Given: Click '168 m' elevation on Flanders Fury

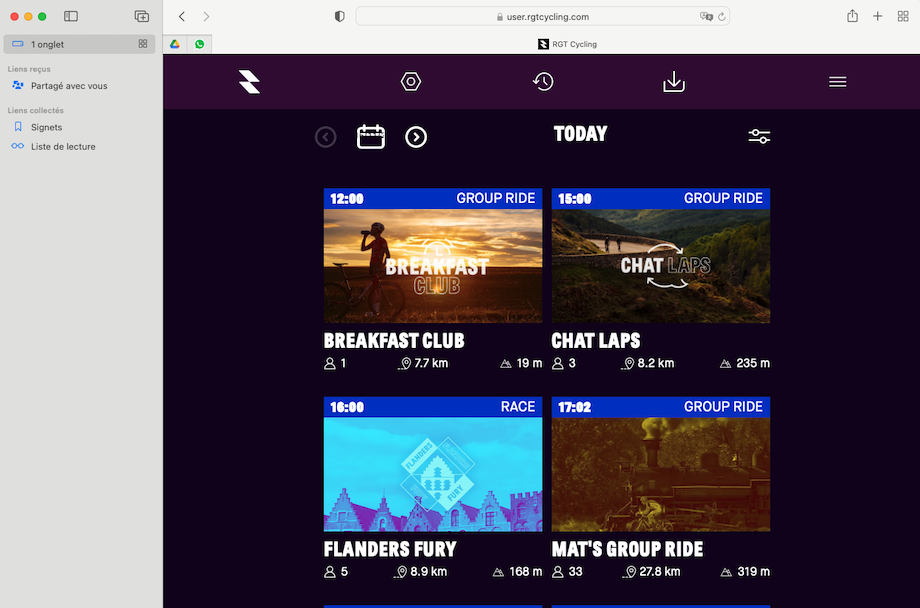Looking at the screenshot, I should pyautogui.click(x=526, y=572).
